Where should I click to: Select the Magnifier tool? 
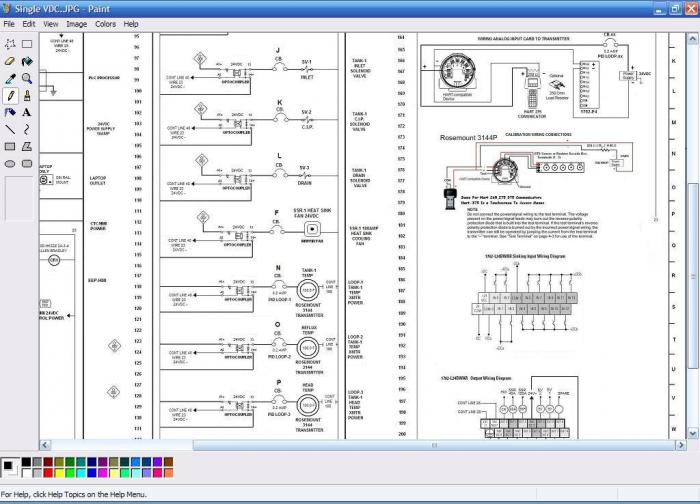(27, 78)
